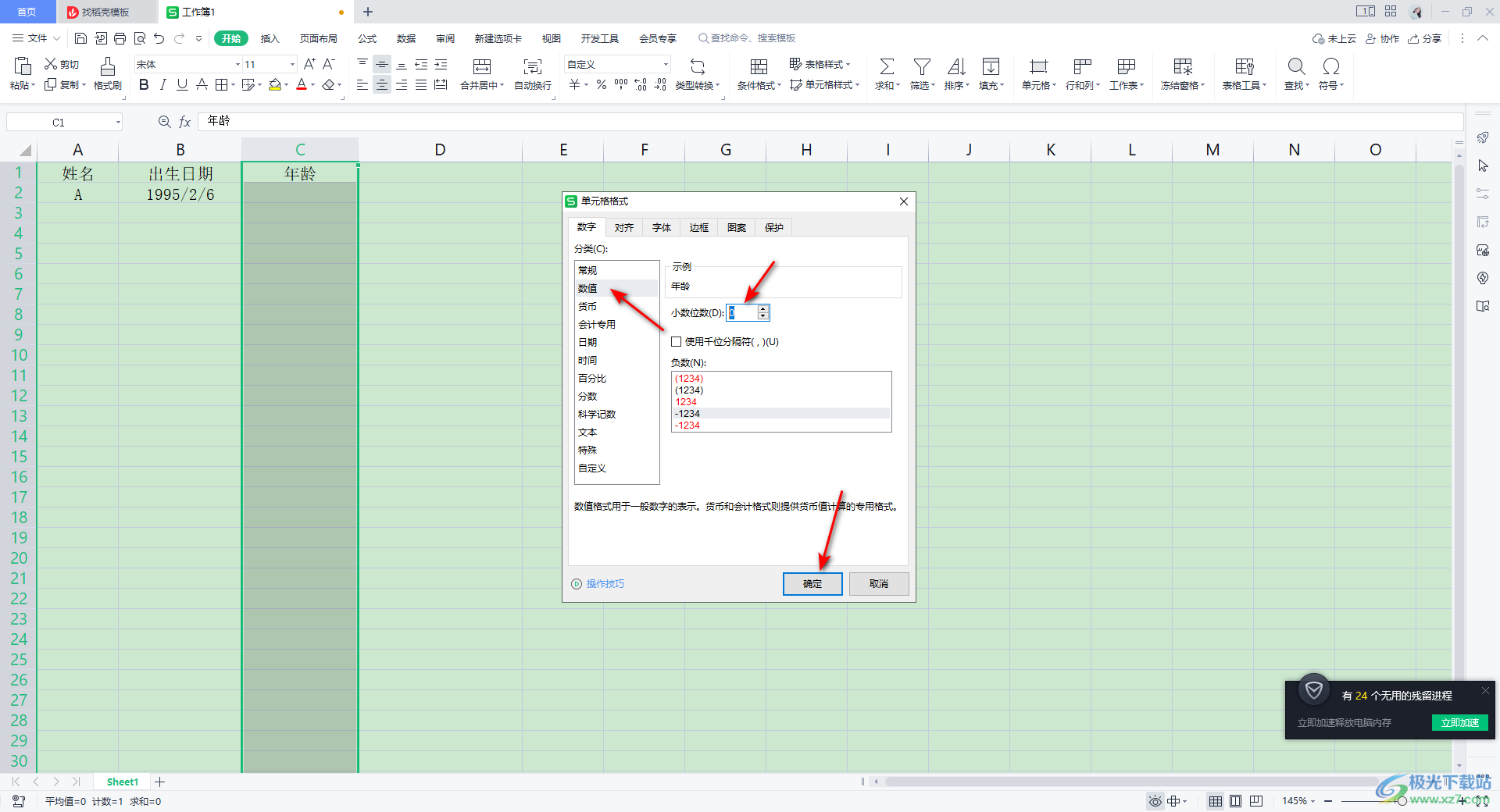Toggle Italic formatting
1500x812 pixels.
[x=163, y=85]
